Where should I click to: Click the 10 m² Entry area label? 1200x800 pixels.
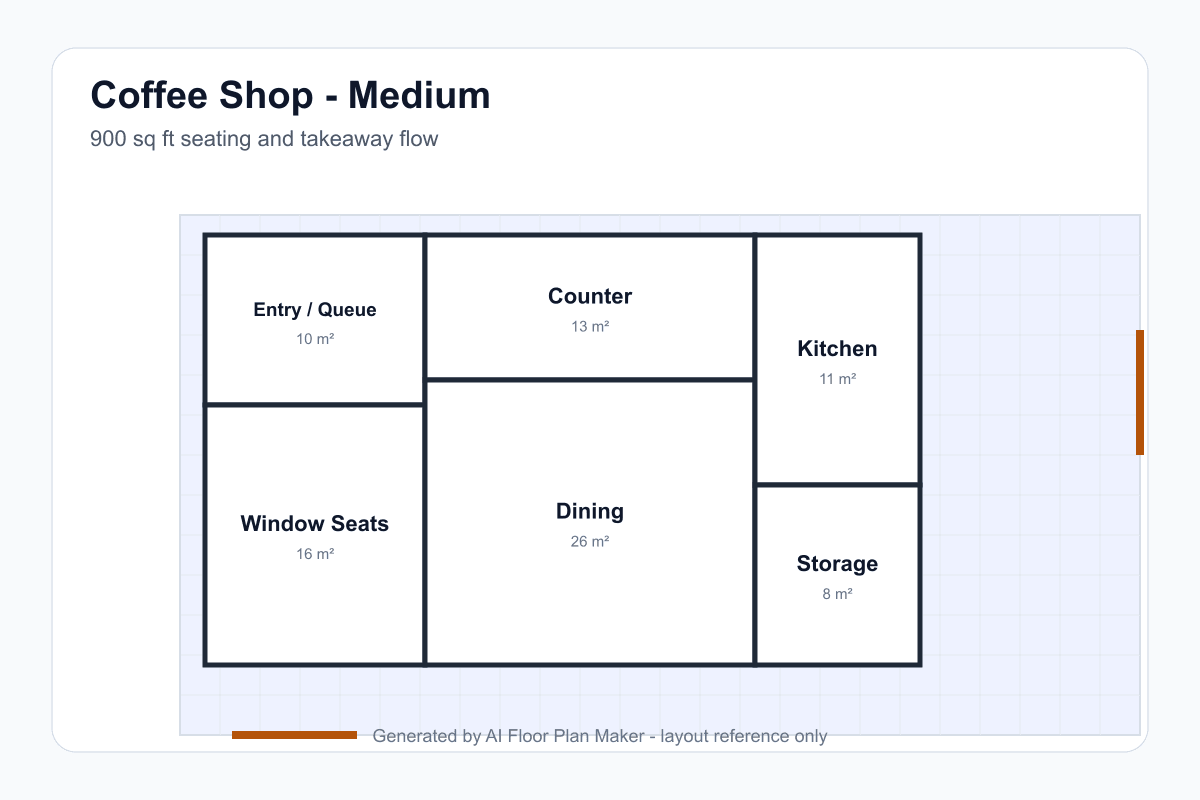point(315,339)
